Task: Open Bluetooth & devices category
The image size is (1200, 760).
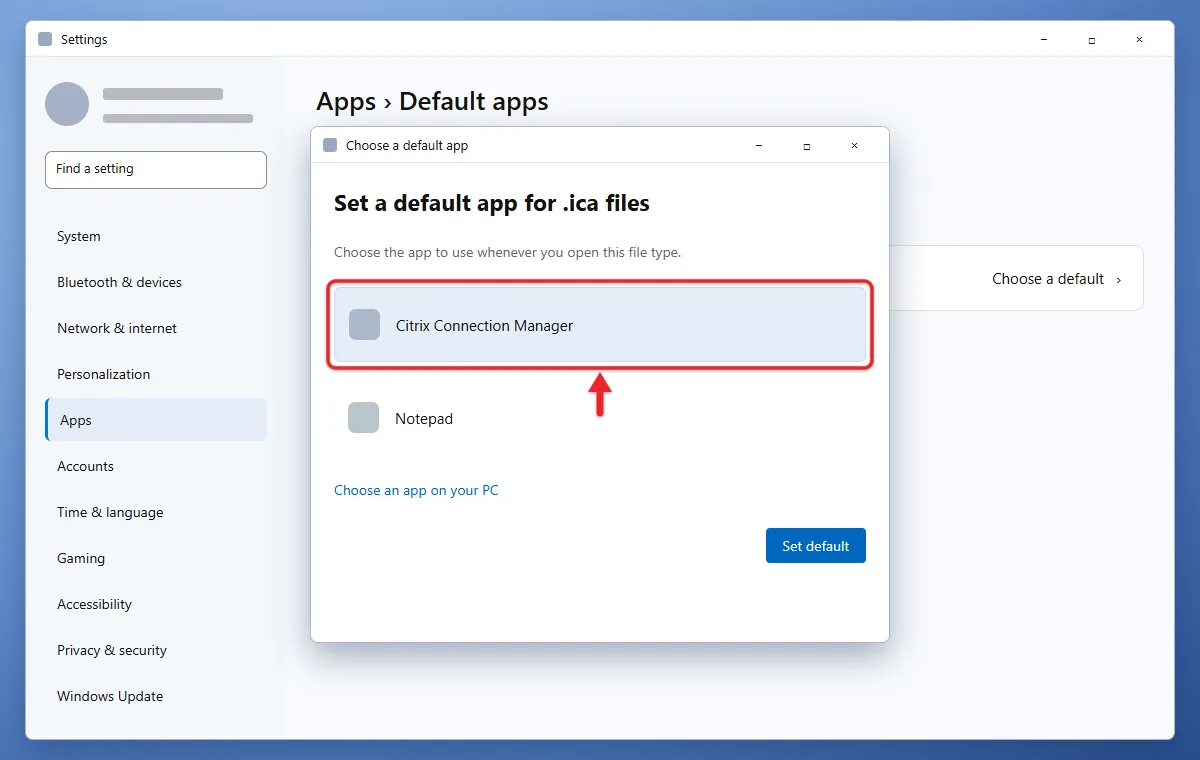Action: [x=156, y=283]
